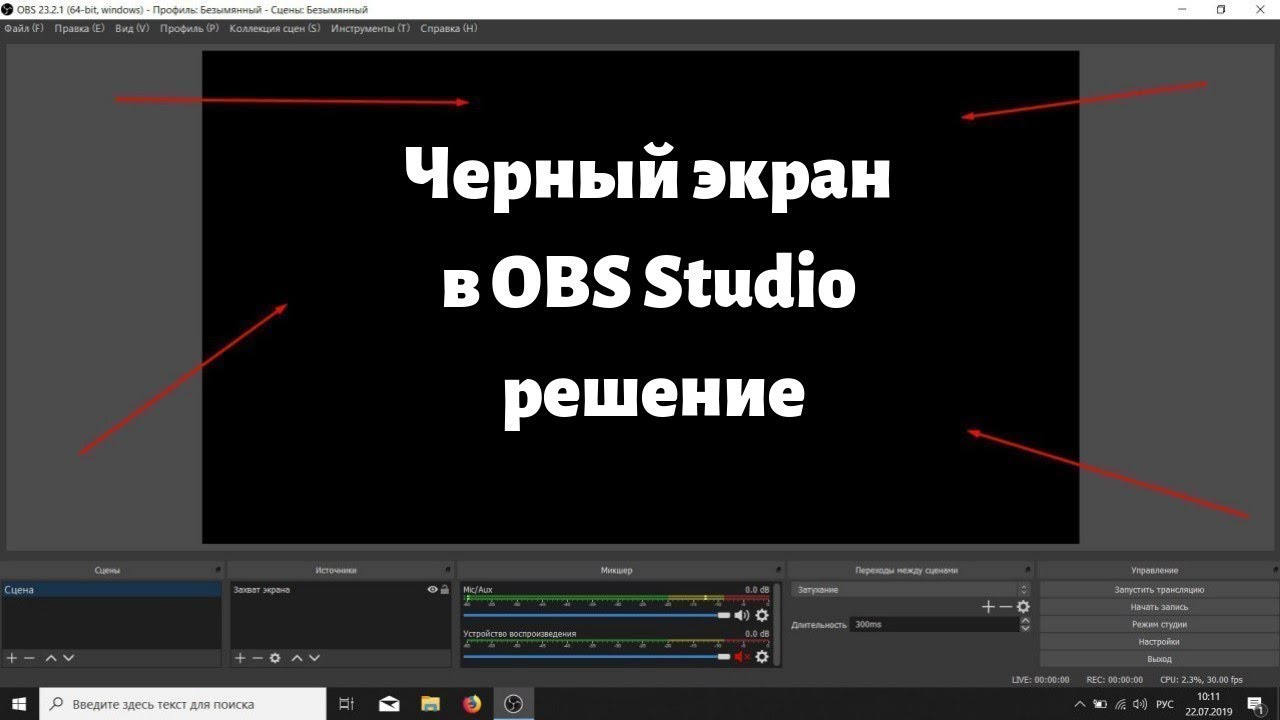This screenshot has width=1280, height=720.
Task: Unmute Устройство воспроизведения red speaker icon
Action: (741, 657)
